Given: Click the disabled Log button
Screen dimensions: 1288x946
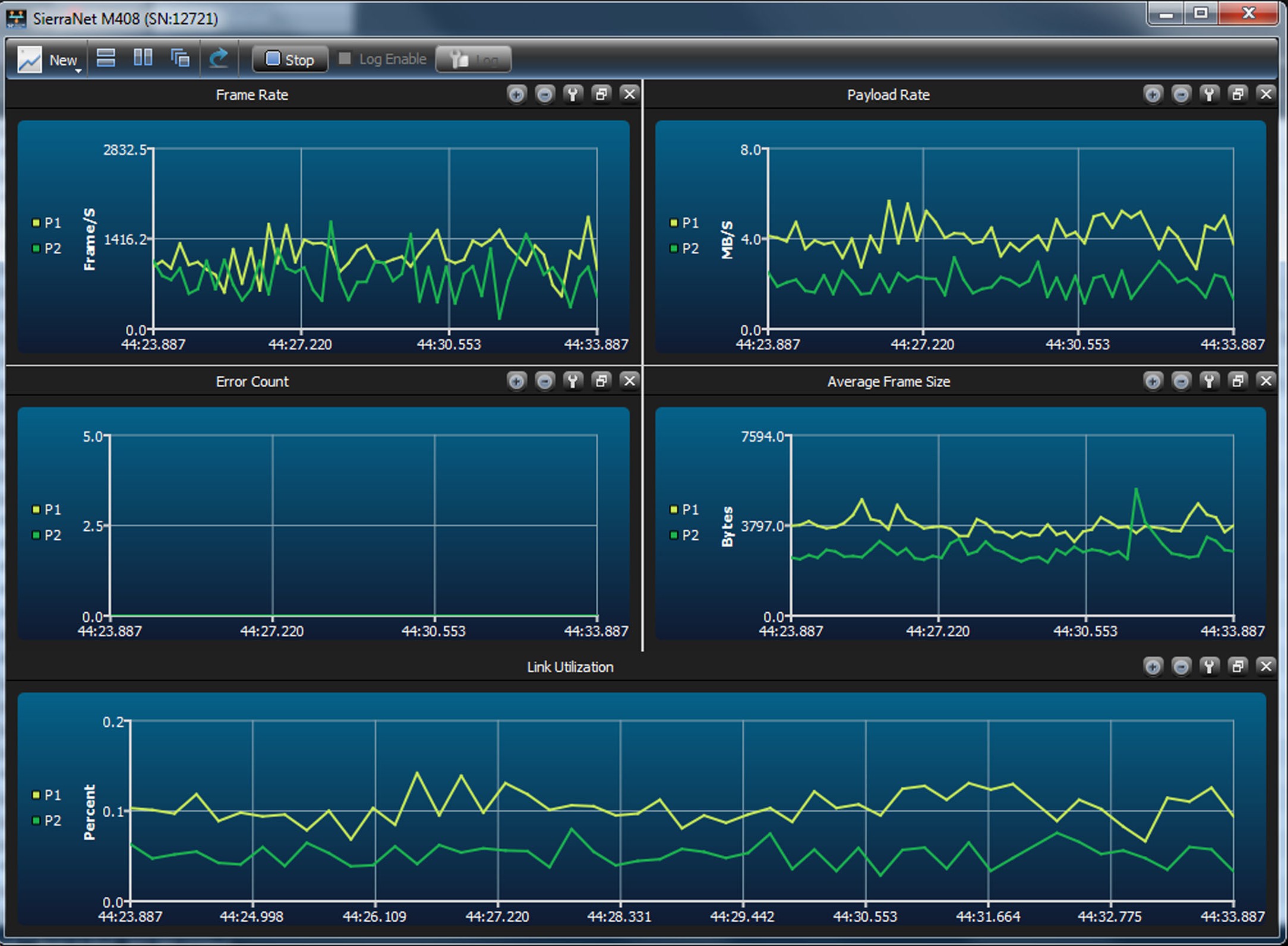Looking at the screenshot, I should coord(473,59).
